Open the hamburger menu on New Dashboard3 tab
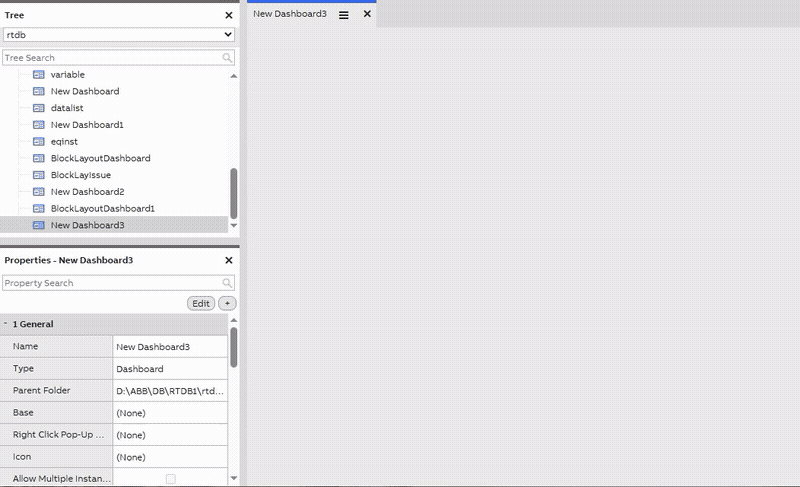Screen dimensions: 800x487 click(344, 15)
